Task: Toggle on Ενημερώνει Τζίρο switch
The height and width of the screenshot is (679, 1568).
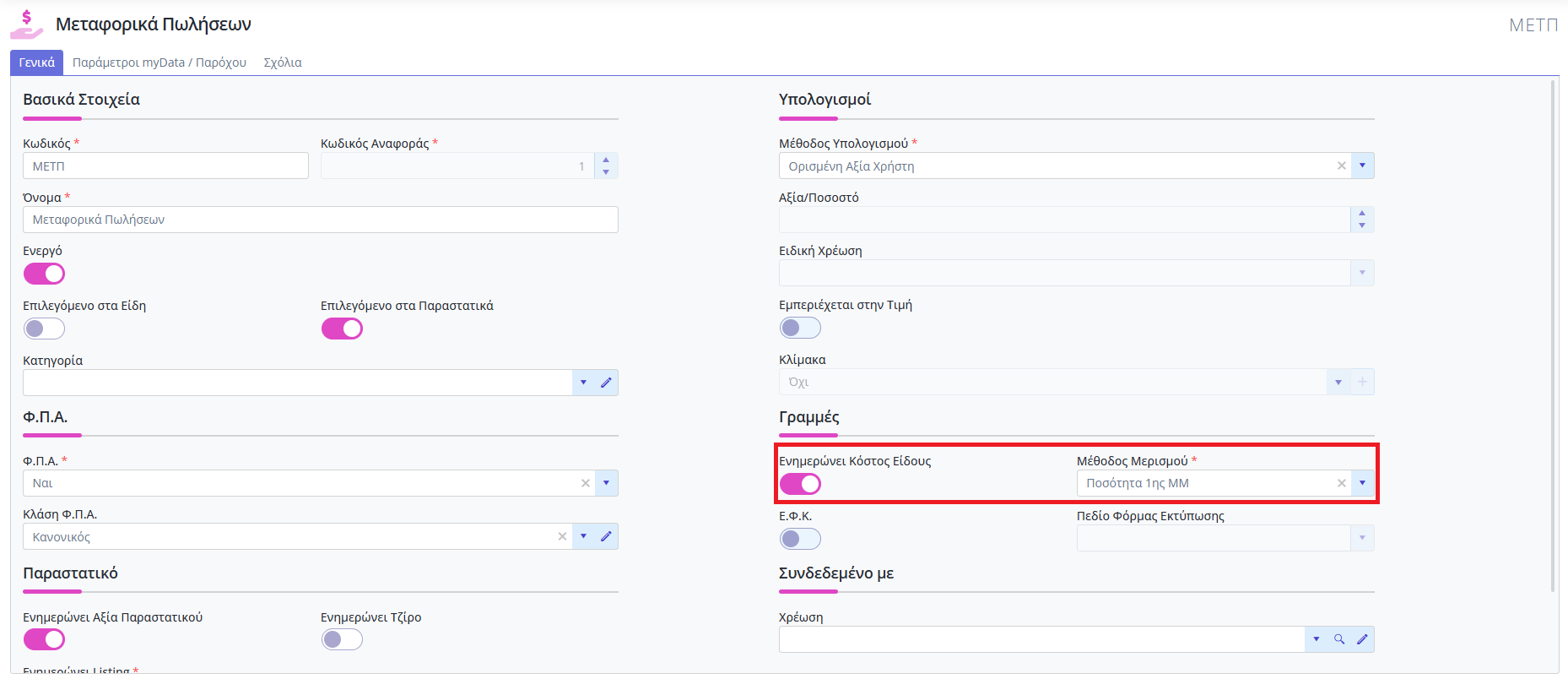Action: 342,639
